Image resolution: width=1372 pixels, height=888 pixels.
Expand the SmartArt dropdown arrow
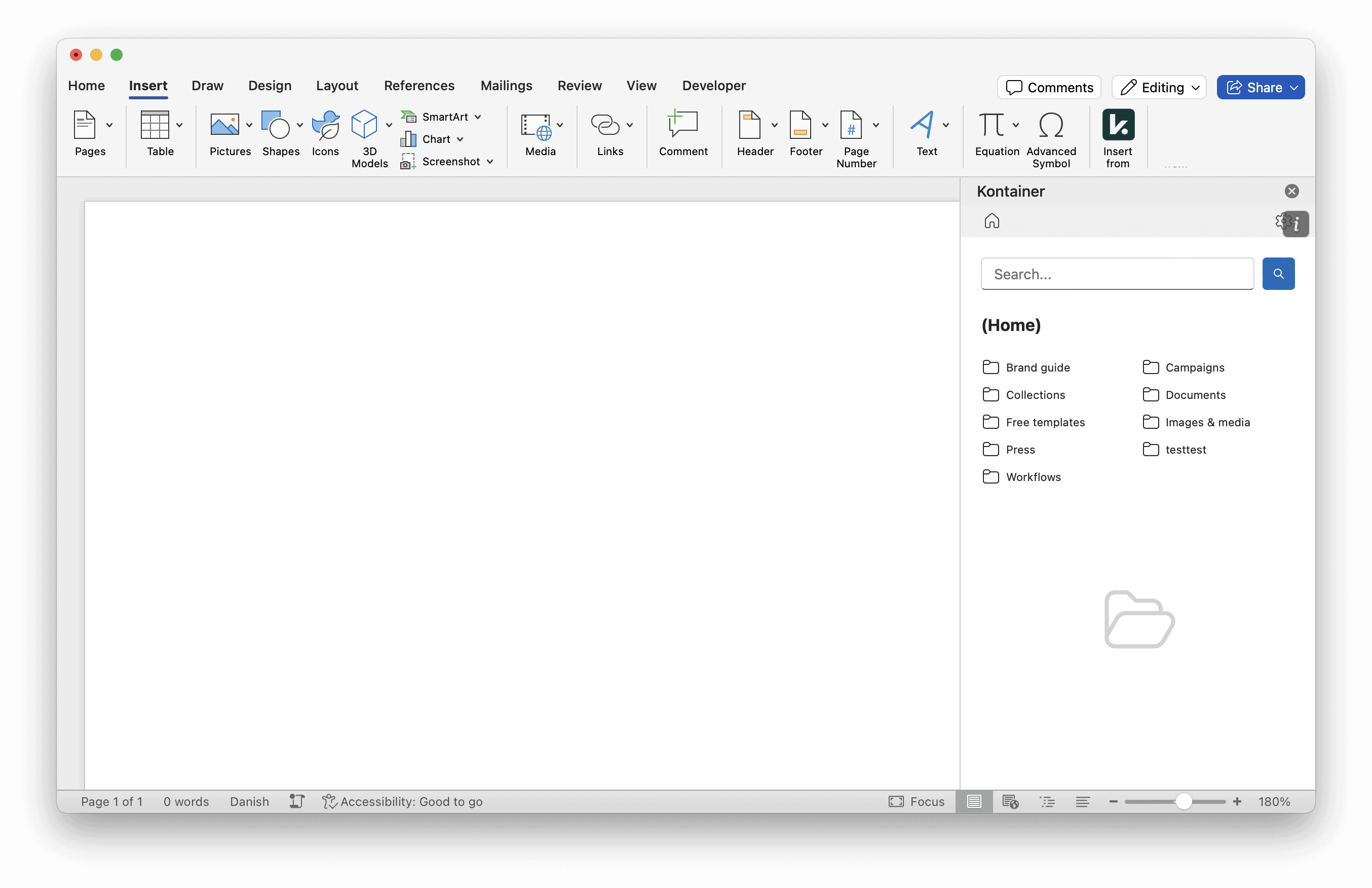(x=478, y=116)
